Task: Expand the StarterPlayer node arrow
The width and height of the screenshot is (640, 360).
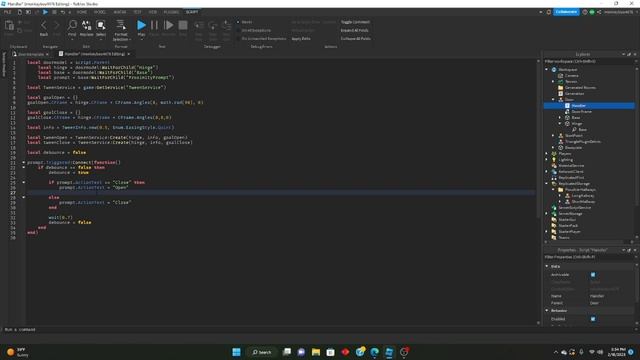Action: pyautogui.click(x=547, y=232)
